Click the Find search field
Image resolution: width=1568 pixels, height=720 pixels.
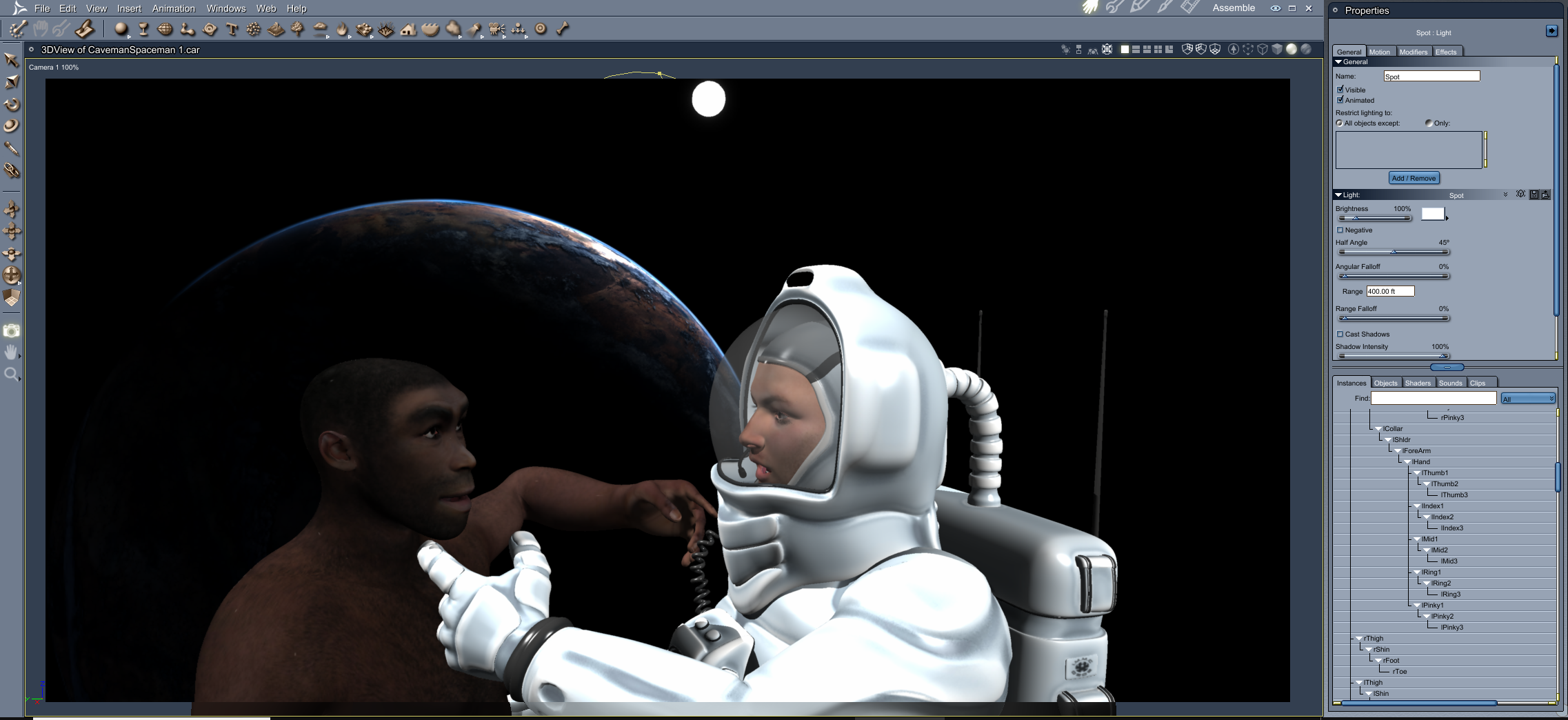click(1434, 398)
